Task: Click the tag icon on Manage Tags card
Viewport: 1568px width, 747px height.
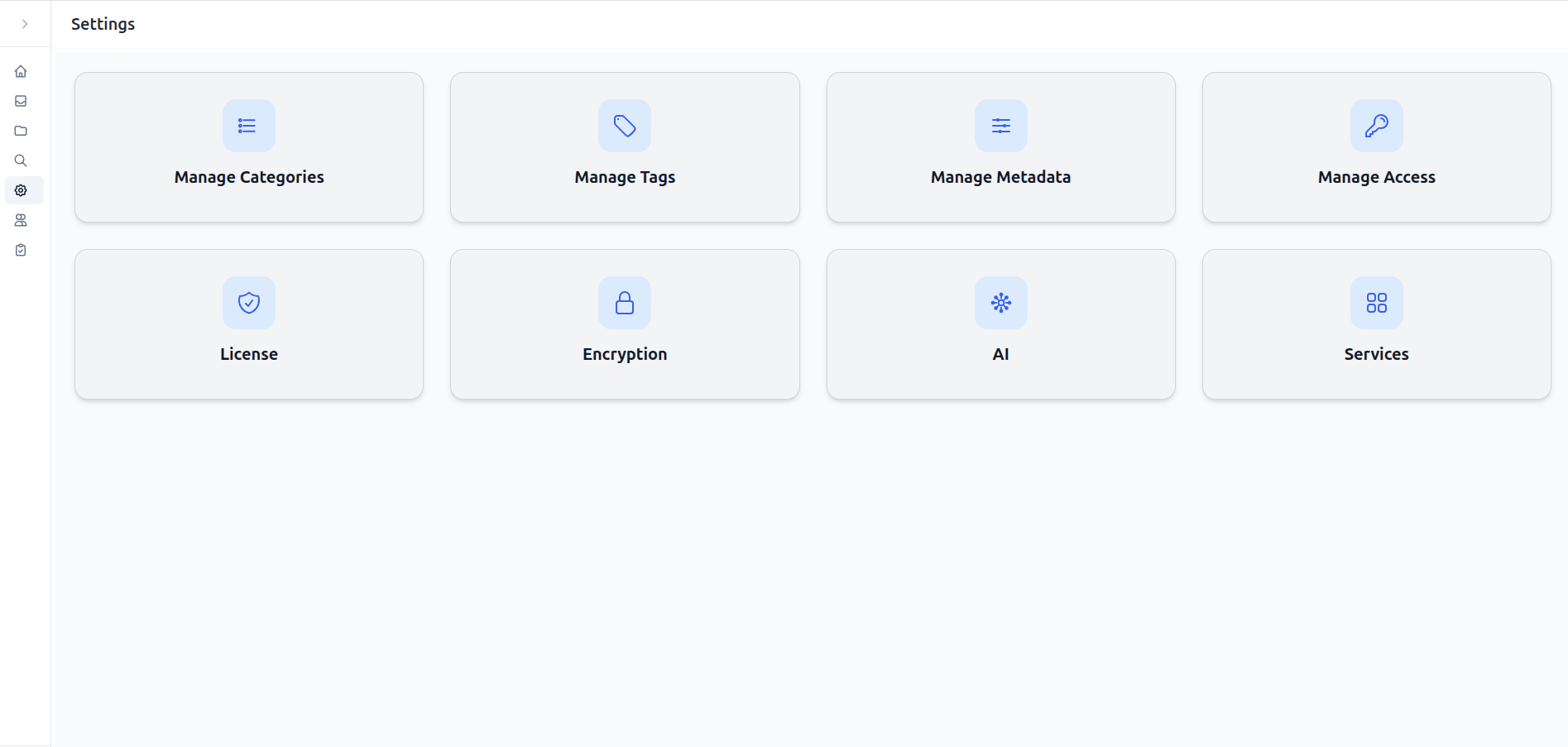Action: [x=625, y=126]
